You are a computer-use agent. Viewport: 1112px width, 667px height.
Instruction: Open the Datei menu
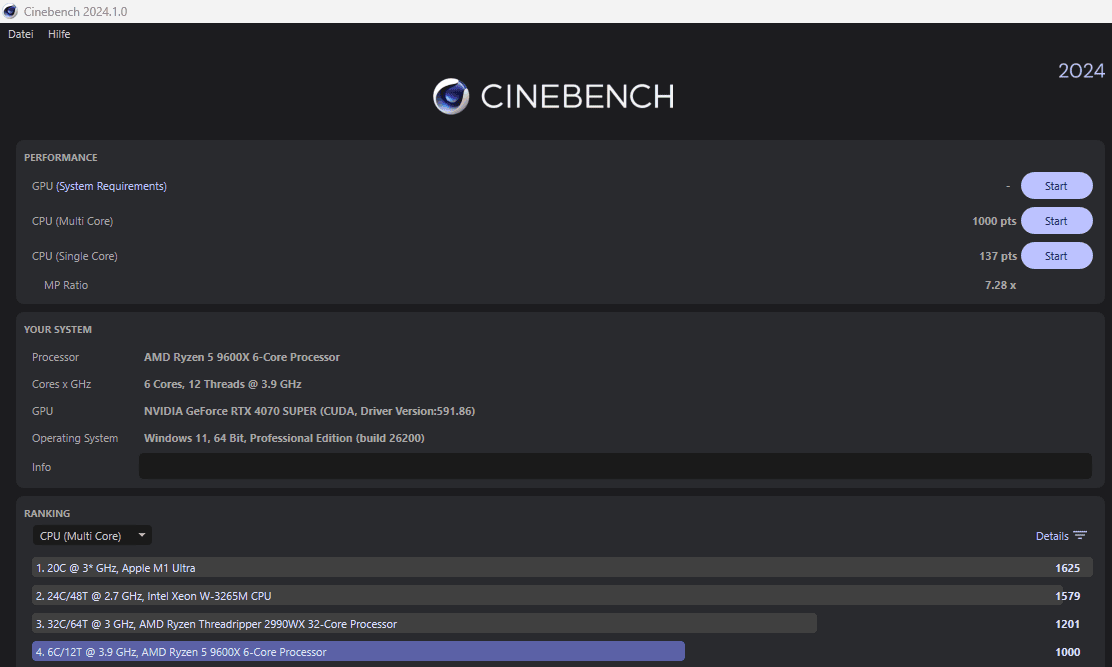pos(21,34)
